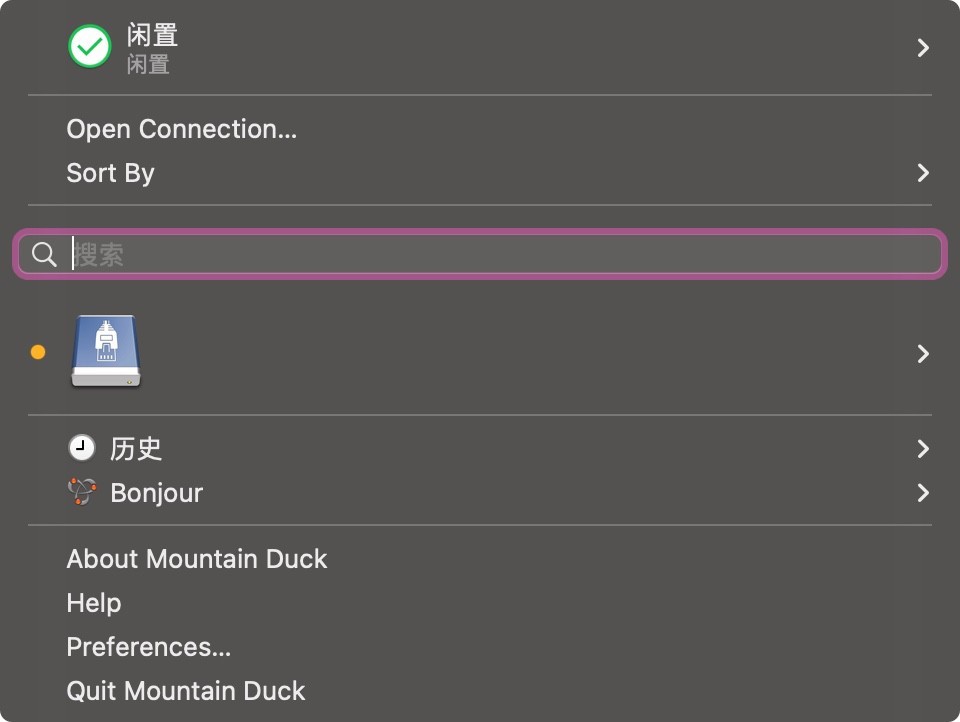Click the Sort By menu label
The width and height of the screenshot is (960, 722).
(110, 172)
